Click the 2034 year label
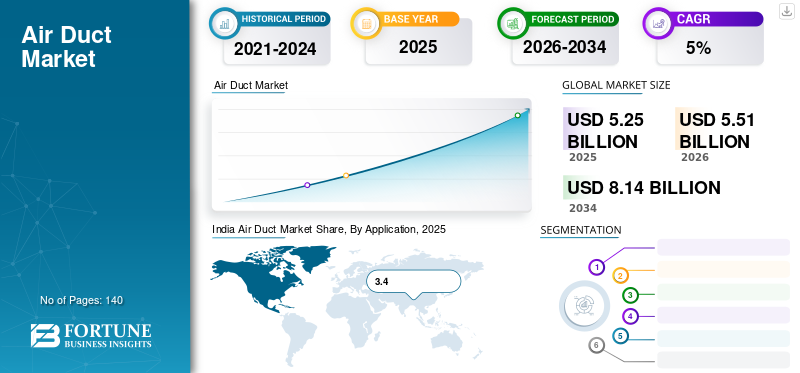The image size is (800, 373). [x=583, y=208]
